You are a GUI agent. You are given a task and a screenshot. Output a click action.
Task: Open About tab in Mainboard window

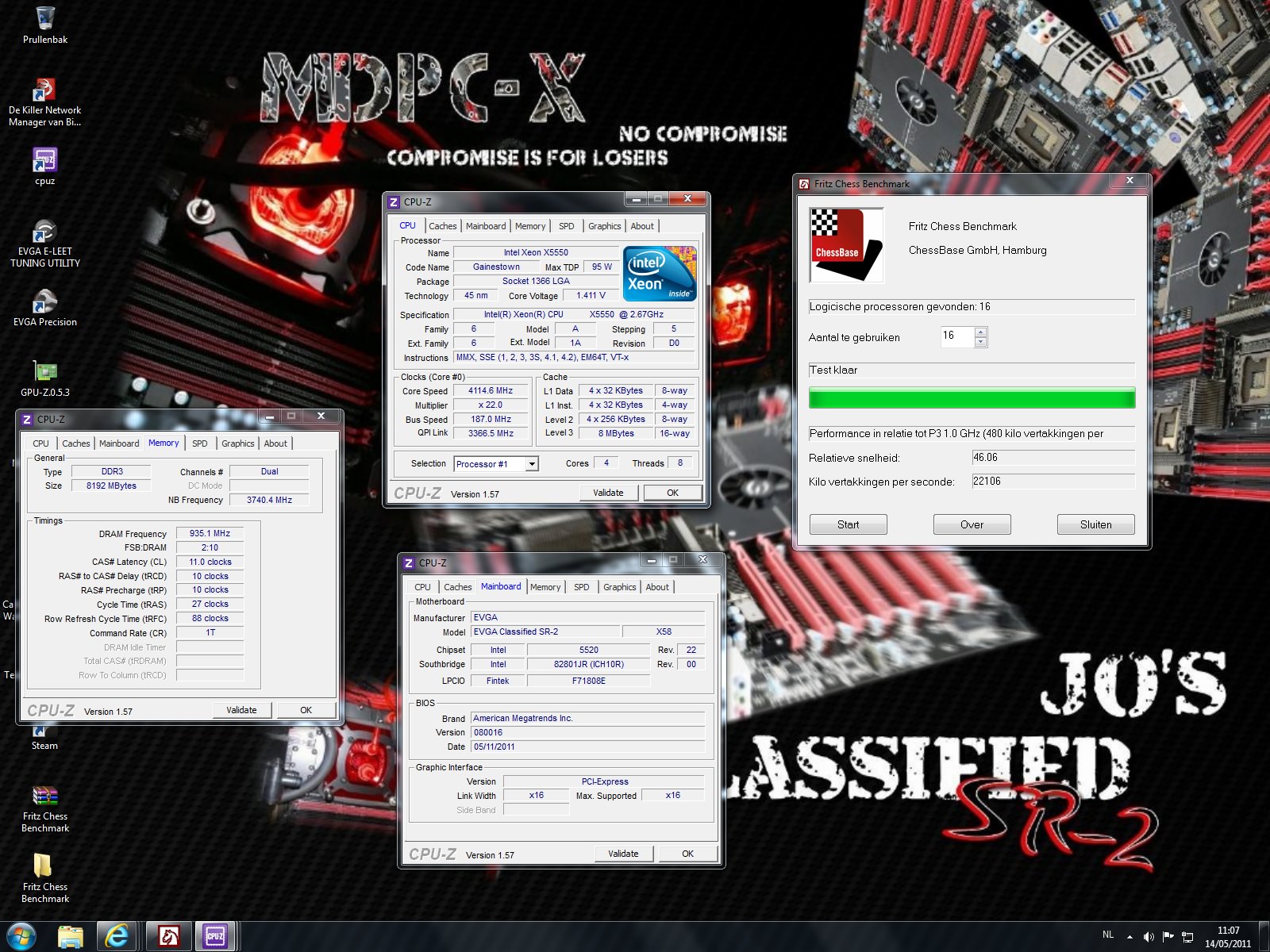point(657,587)
